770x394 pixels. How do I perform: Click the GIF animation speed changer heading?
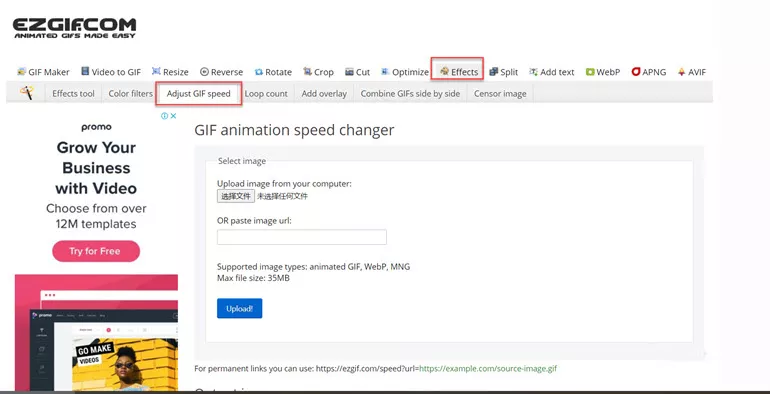[x=294, y=130]
